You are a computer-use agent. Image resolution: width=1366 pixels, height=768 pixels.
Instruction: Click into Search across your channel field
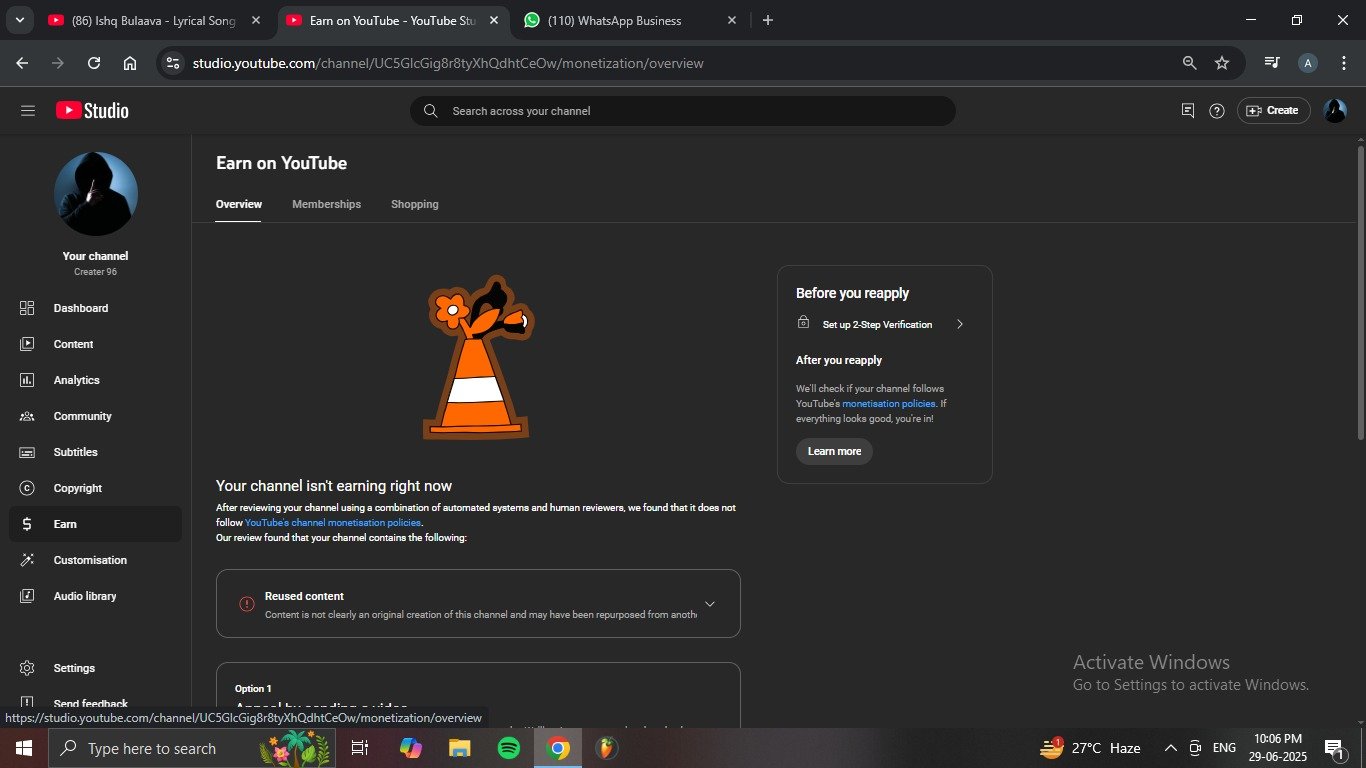683,111
